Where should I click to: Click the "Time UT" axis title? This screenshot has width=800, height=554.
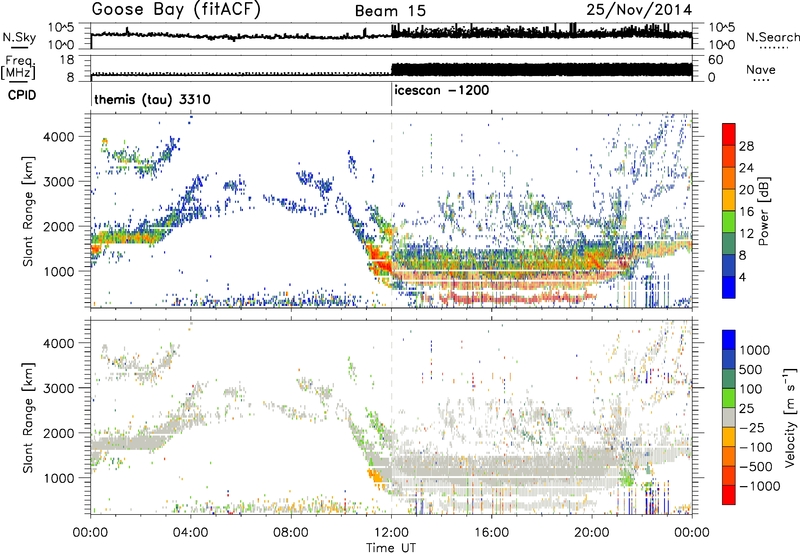pyautogui.click(x=391, y=548)
